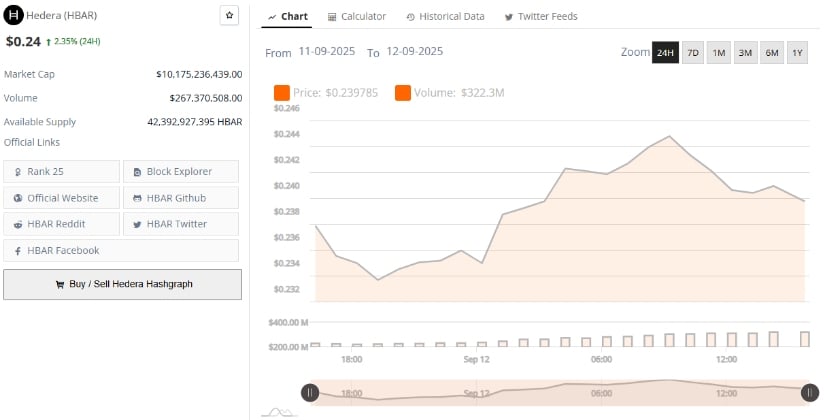This screenshot has height=420, width=825.
Task: Click the $0.24 price text
Action: click(23, 41)
